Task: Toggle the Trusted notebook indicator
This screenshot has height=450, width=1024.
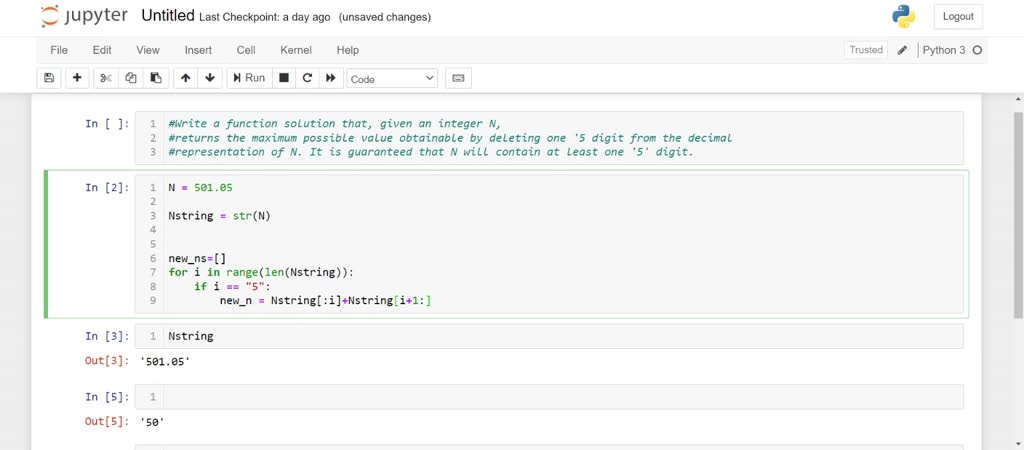Action: 866,50
